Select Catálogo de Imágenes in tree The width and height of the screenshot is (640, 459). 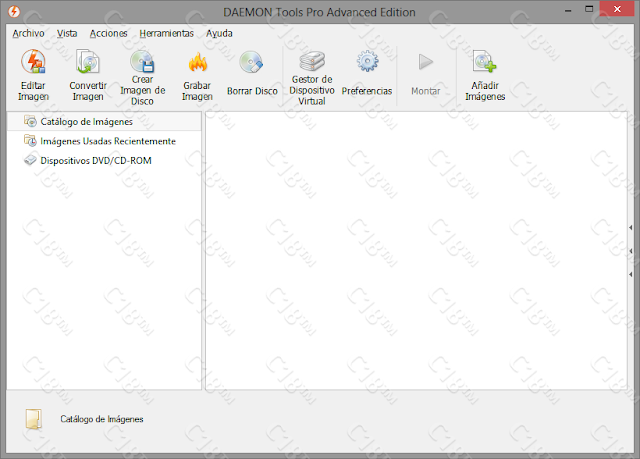point(104,122)
